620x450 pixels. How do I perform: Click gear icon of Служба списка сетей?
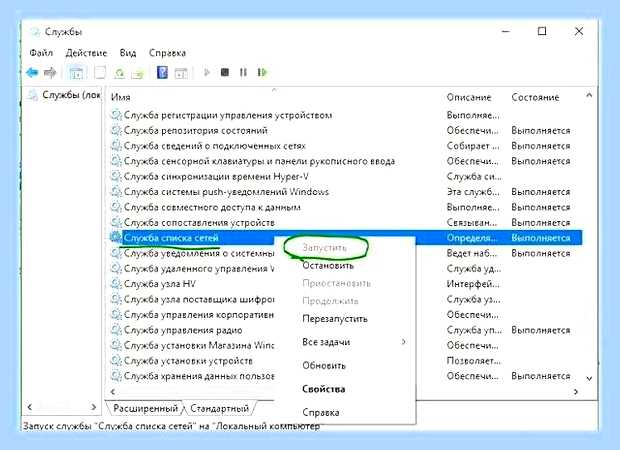116,238
